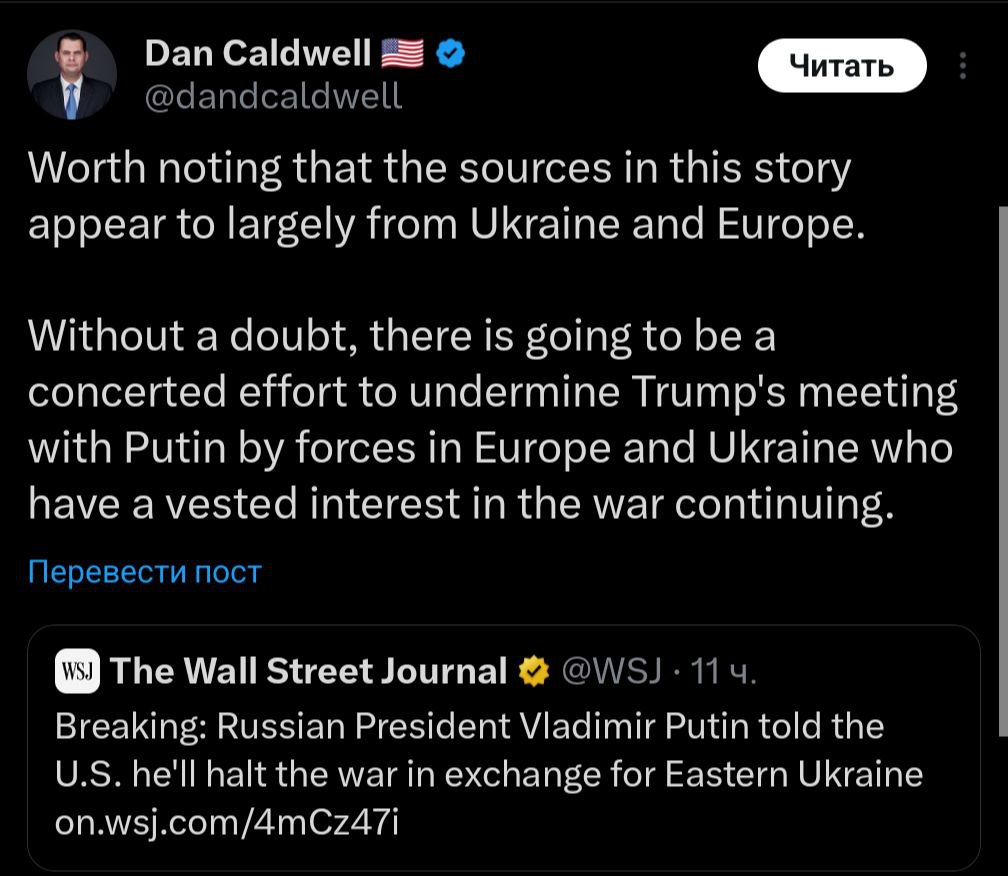Open The Wall Street Journal account name
This screenshot has width=1008, height=876.
(310, 670)
